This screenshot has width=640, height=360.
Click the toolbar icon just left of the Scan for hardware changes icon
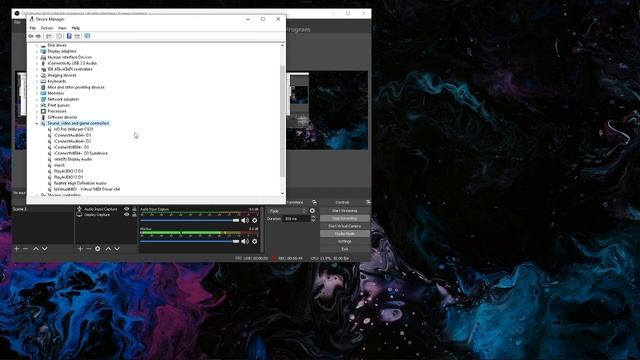[77, 36]
